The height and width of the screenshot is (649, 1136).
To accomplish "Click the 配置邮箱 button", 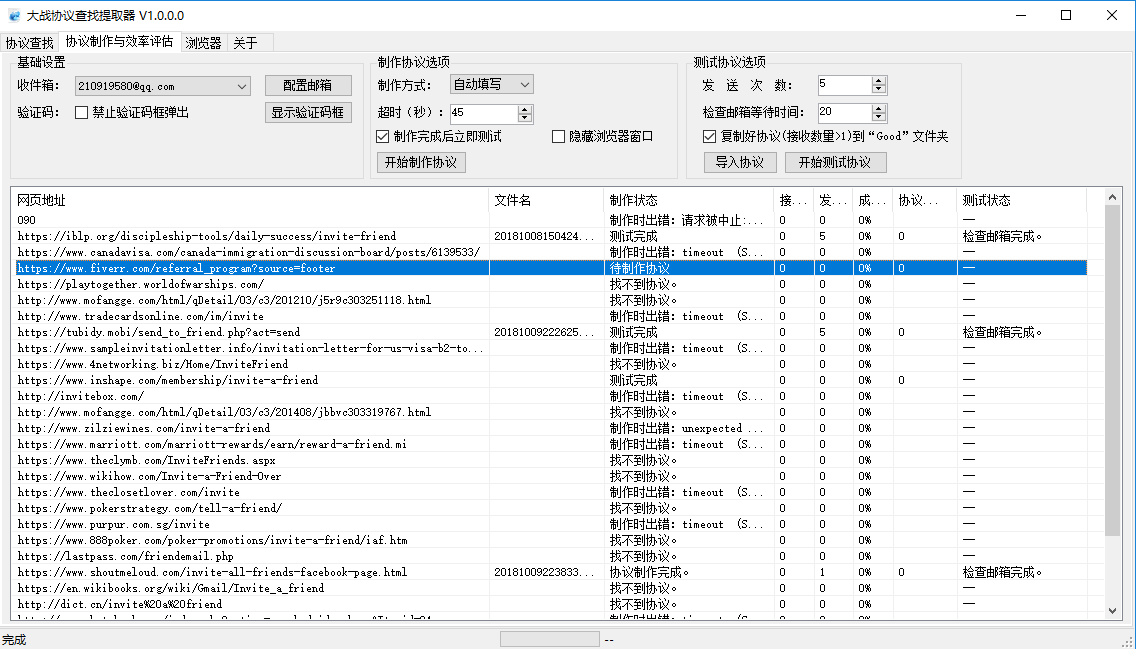I will point(308,86).
